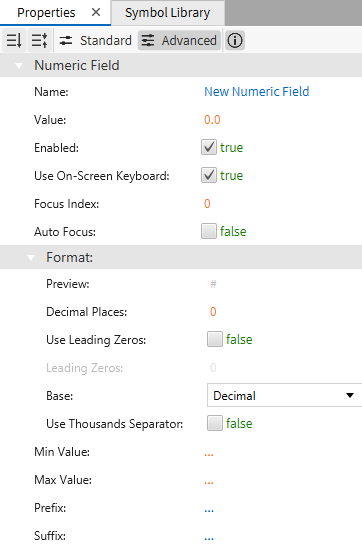This screenshot has height=548, width=362.
Task: Click the Min Value ellipsis
Action: 209,454
